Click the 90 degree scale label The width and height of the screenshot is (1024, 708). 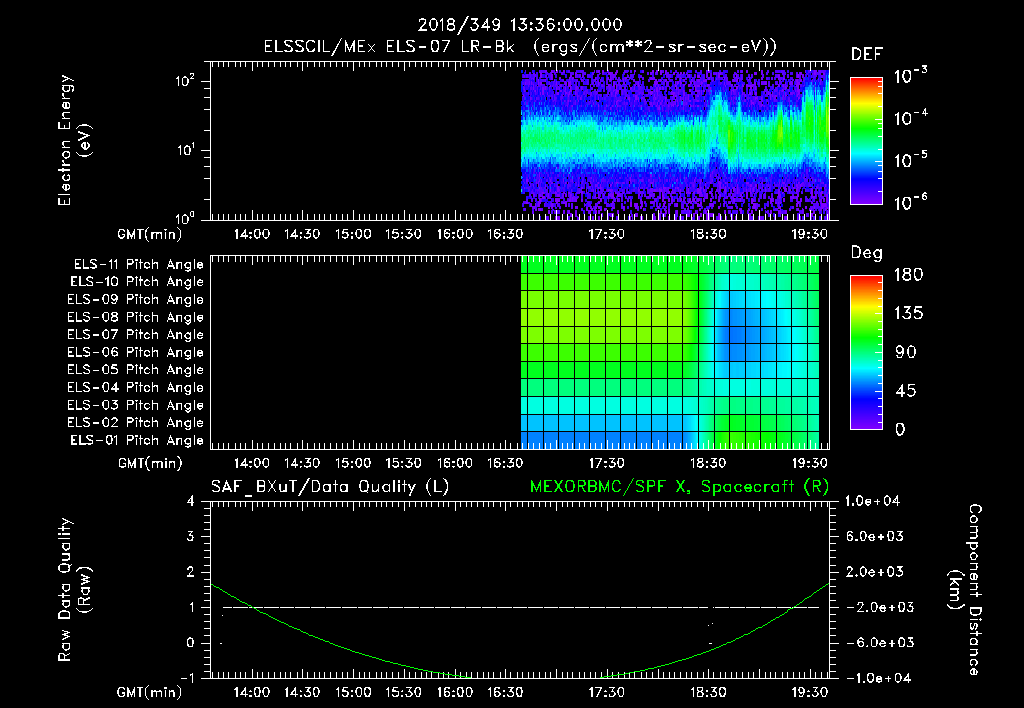906,352
